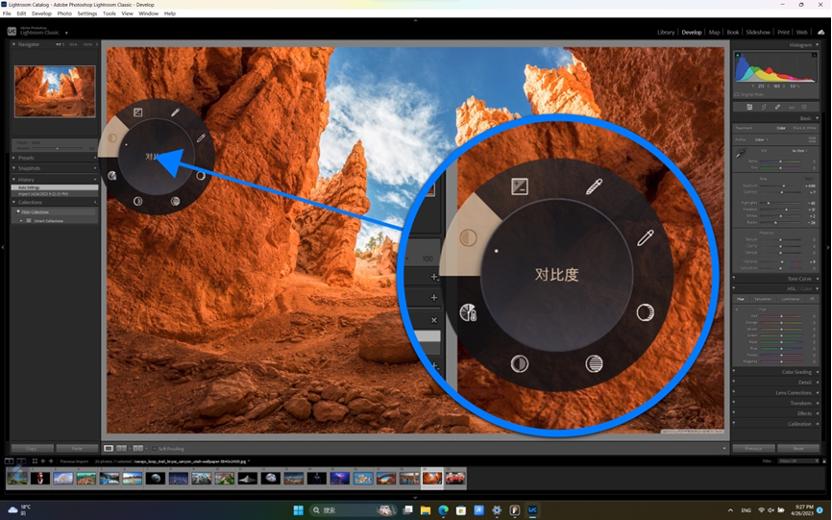Select the Healing tool in tool strip

click(x=777, y=107)
